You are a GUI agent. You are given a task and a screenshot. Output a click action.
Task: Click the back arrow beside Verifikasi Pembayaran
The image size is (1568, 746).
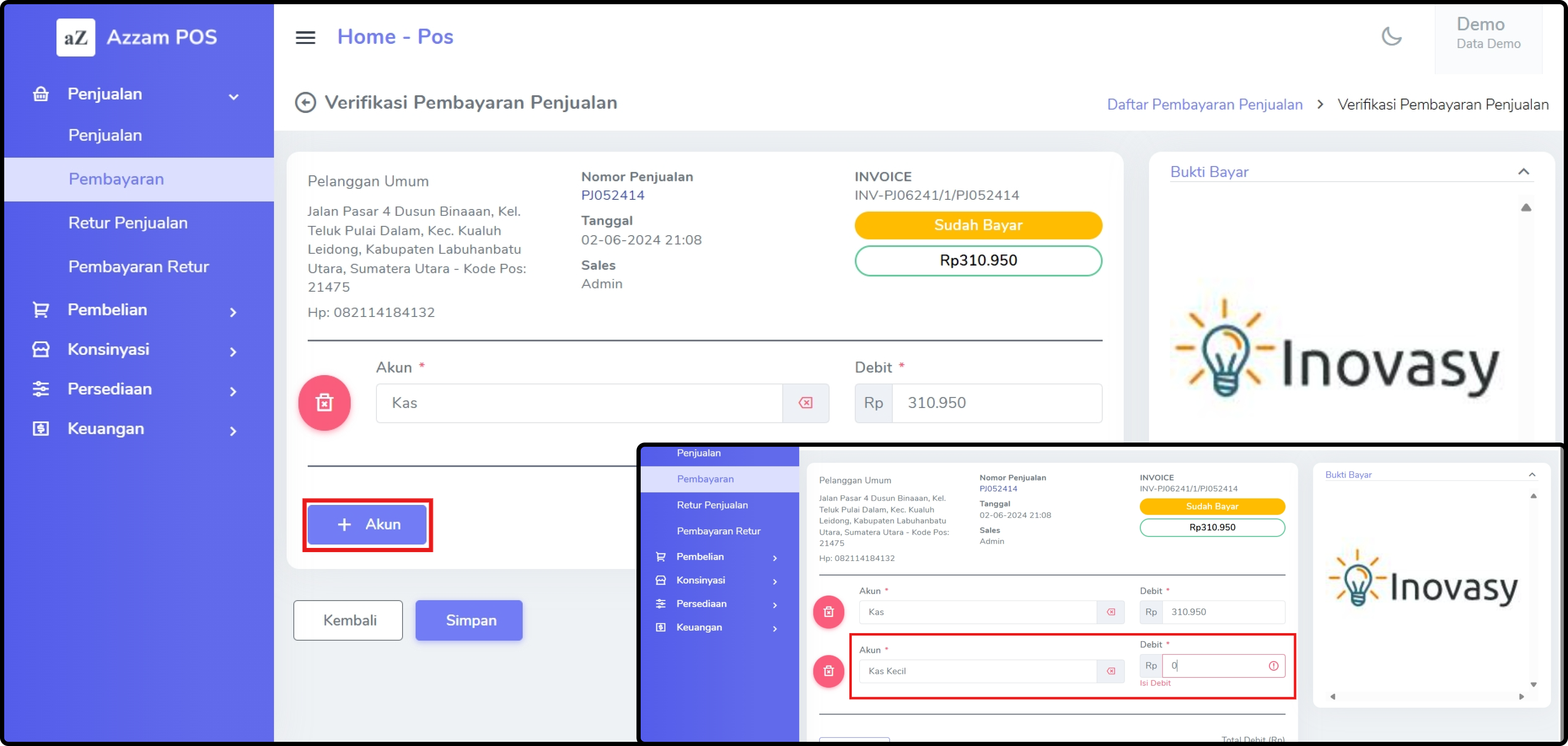pos(305,103)
